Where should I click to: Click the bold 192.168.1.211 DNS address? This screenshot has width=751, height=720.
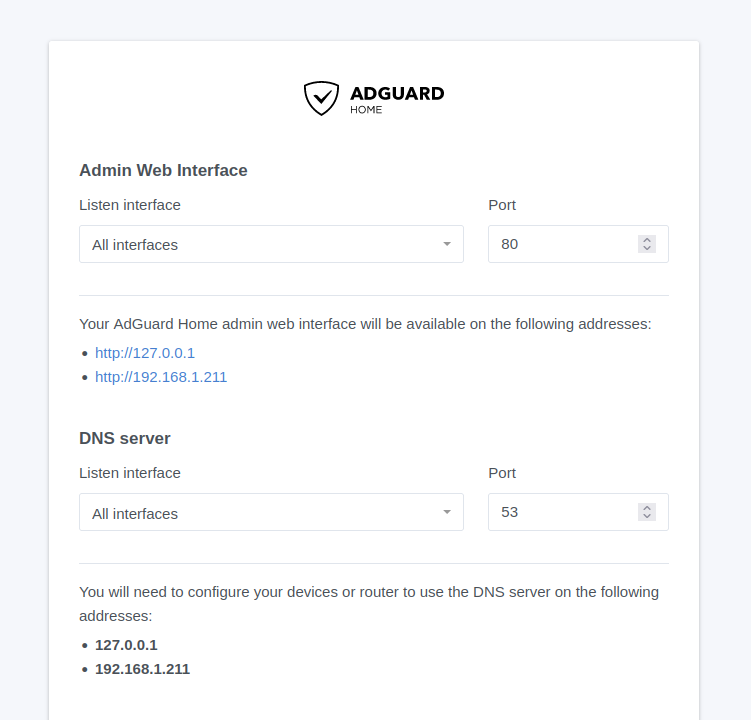click(x=142, y=669)
